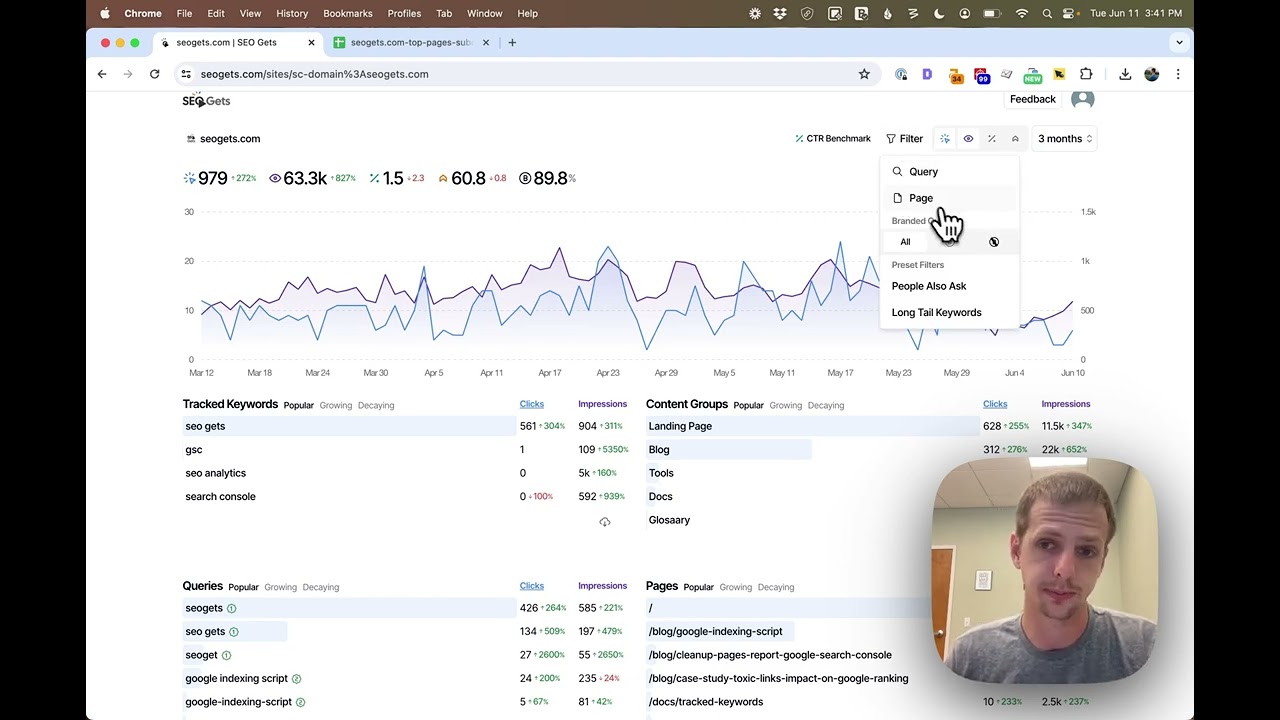Viewport: 1280px width, 720px height.
Task: Click the Wi-Fi icon in the menu bar
Action: tap(1021, 14)
